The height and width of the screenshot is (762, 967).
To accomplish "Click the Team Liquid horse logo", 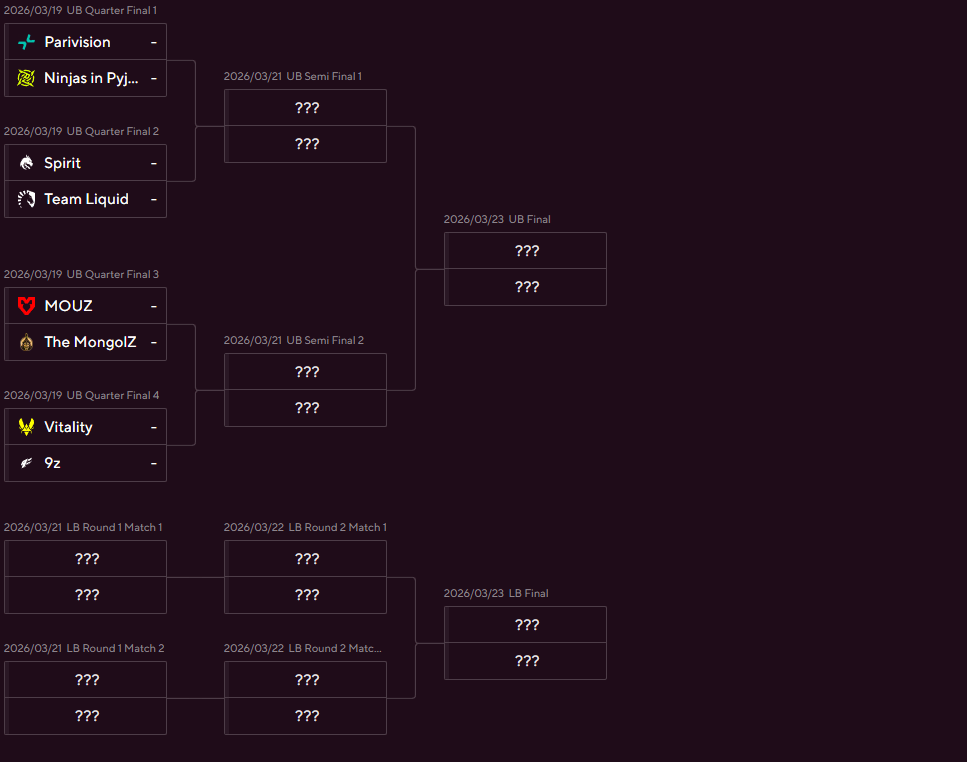I will click(26, 199).
